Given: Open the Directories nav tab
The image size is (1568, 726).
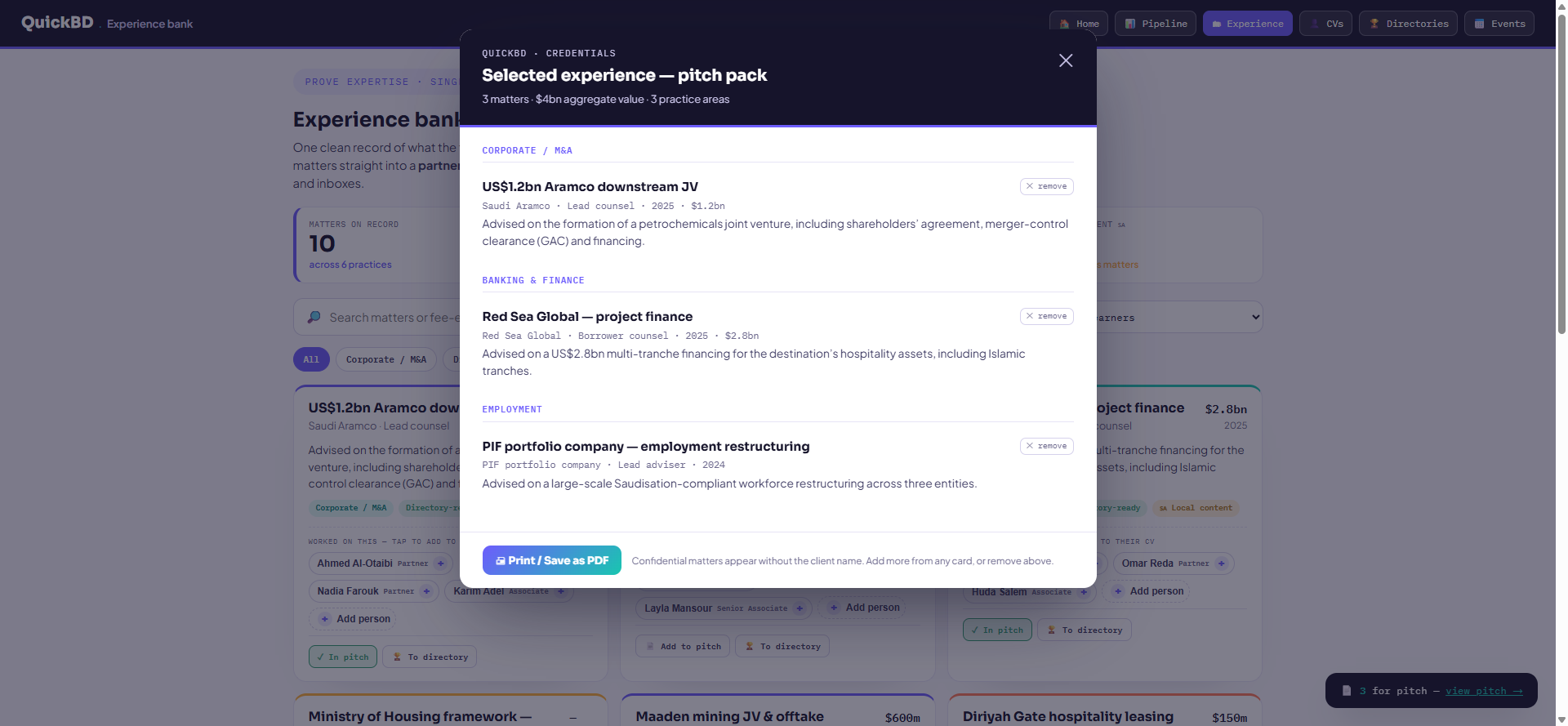Looking at the screenshot, I should [1409, 24].
